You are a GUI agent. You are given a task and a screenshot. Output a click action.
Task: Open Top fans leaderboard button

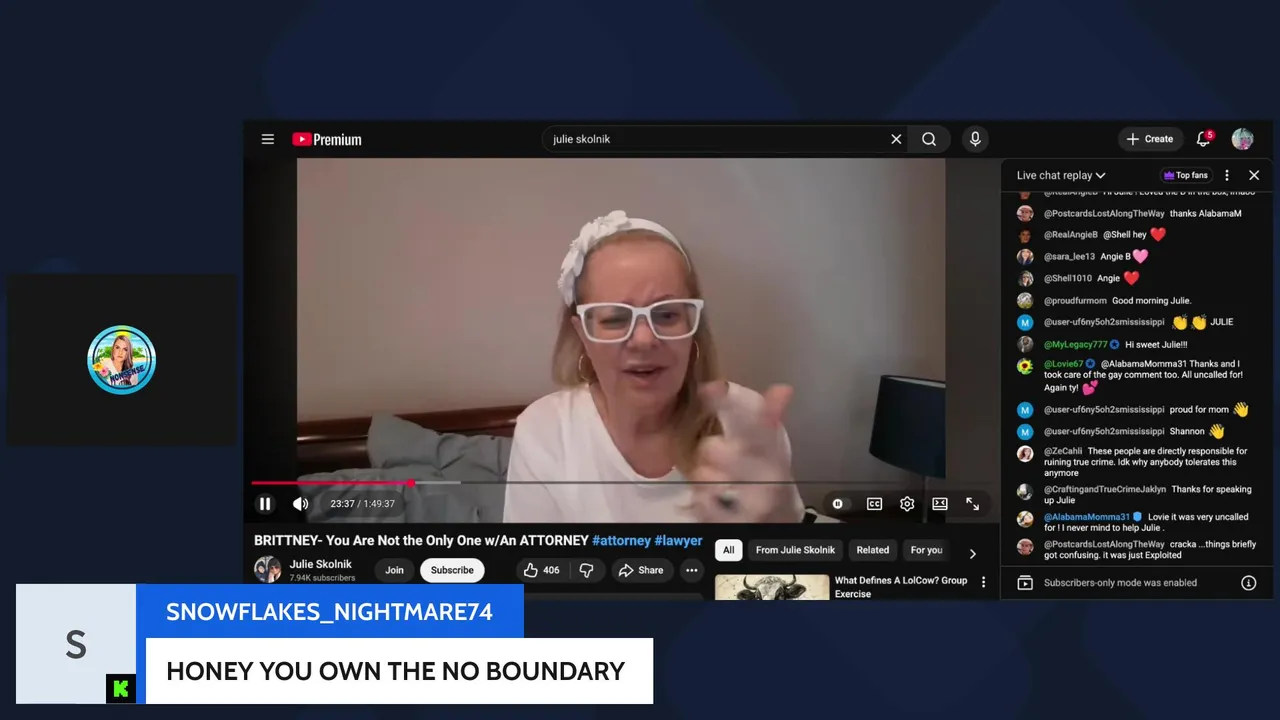(1186, 175)
